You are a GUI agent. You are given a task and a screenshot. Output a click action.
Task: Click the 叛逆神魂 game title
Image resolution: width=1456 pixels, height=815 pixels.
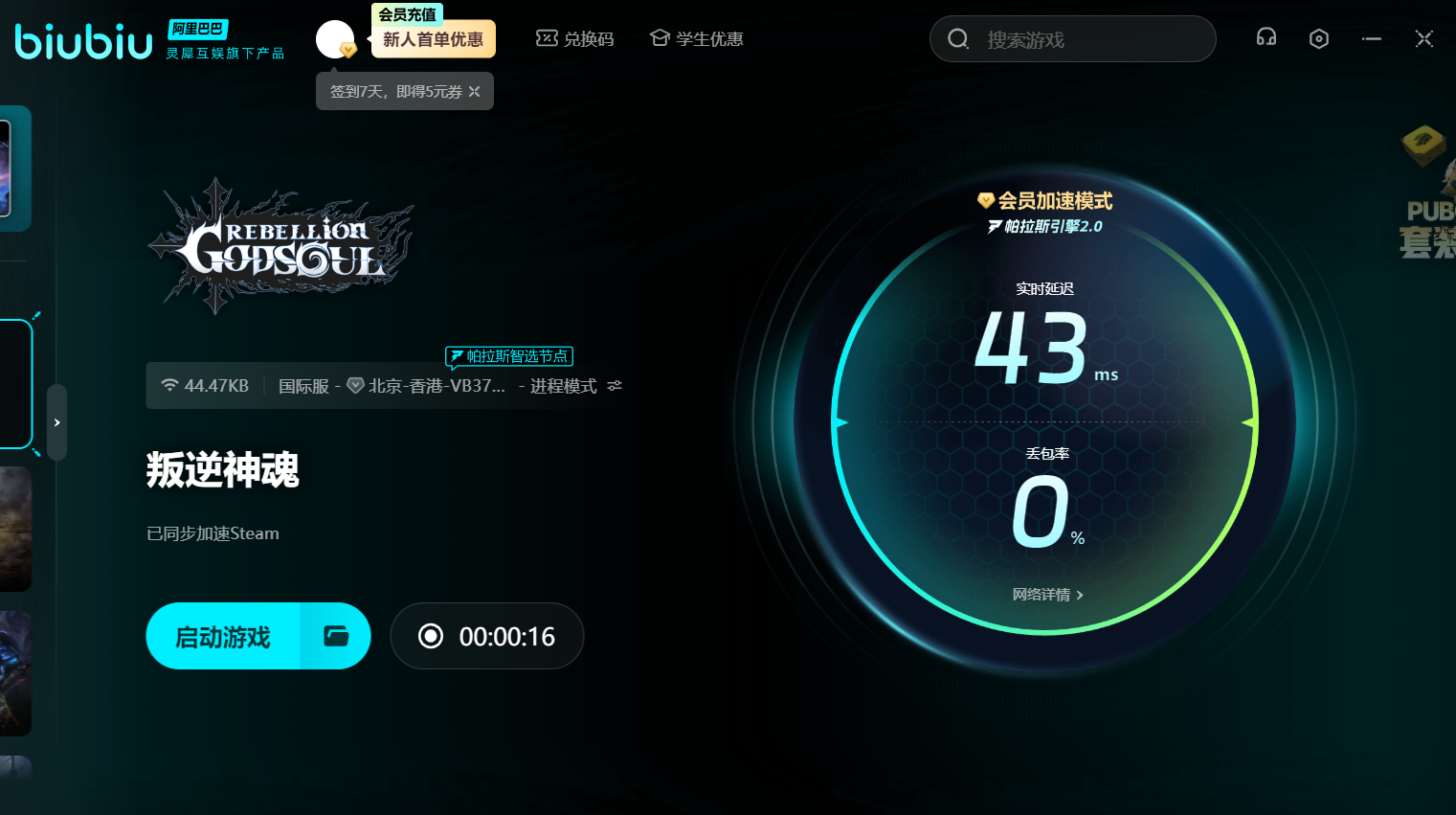tap(223, 470)
